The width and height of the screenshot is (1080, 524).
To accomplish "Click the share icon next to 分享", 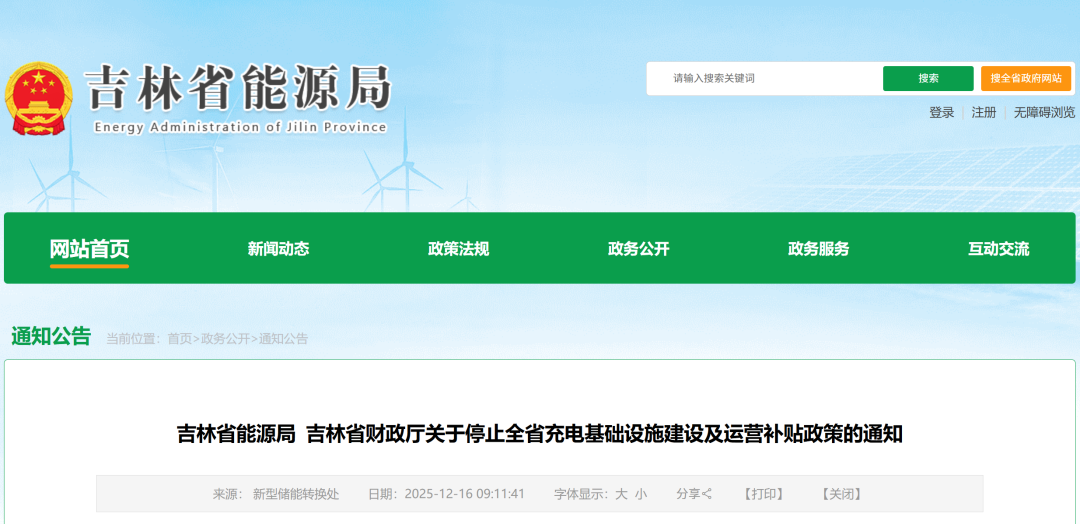I will coord(708,494).
